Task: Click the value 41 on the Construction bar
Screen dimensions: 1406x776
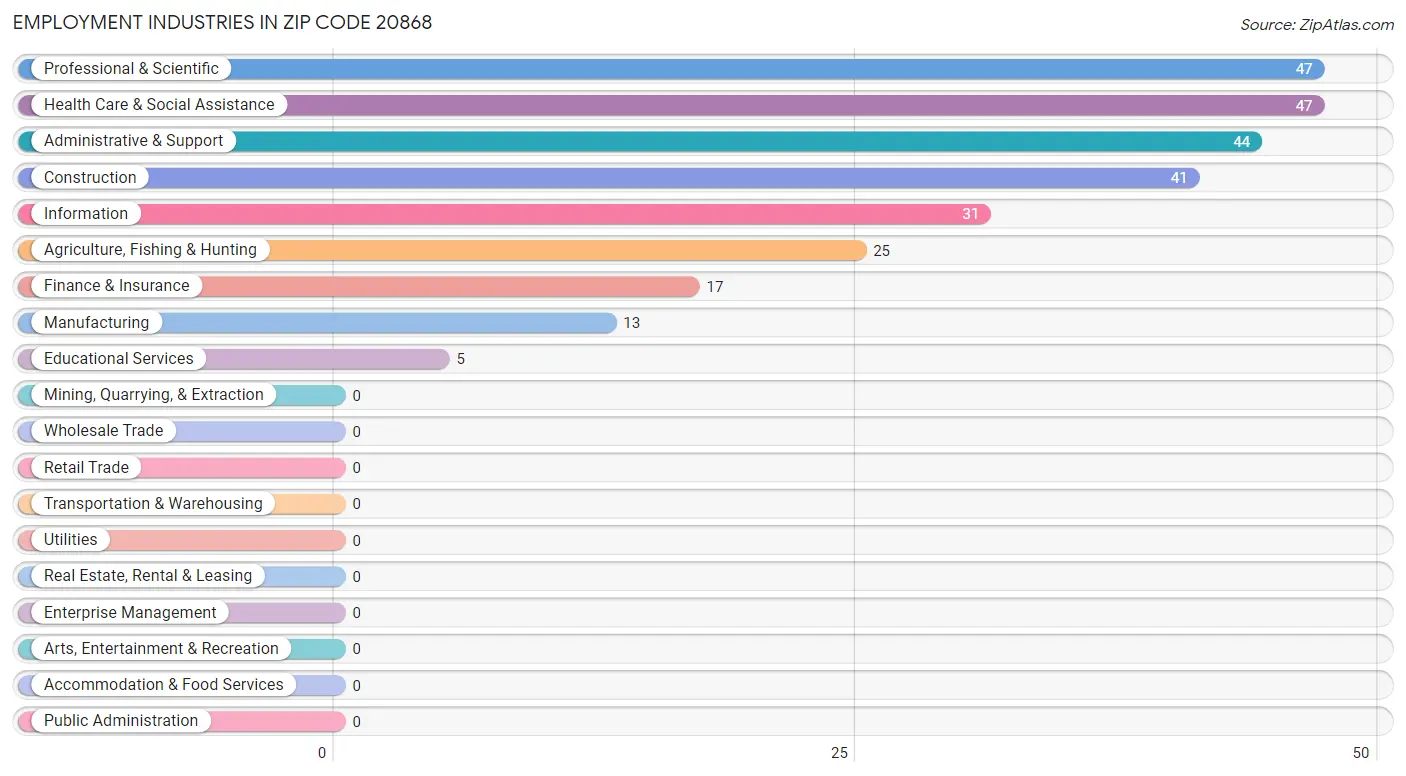Action: coord(1179,178)
